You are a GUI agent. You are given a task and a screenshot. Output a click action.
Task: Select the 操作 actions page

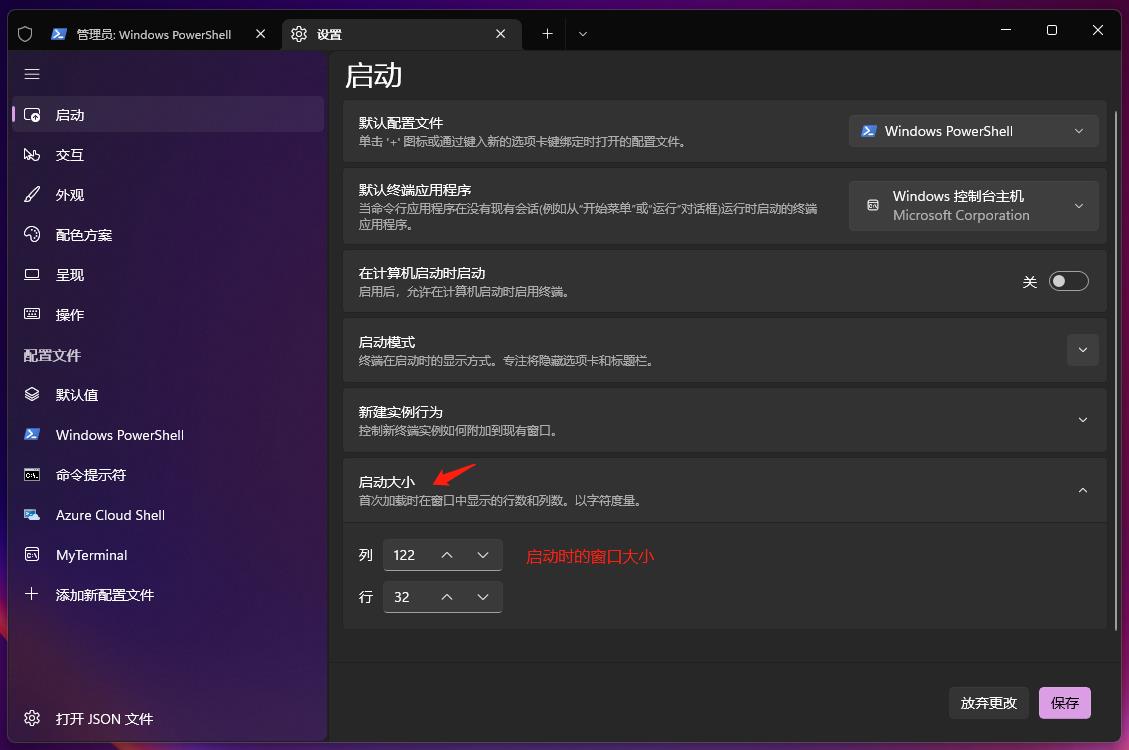tap(69, 314)
